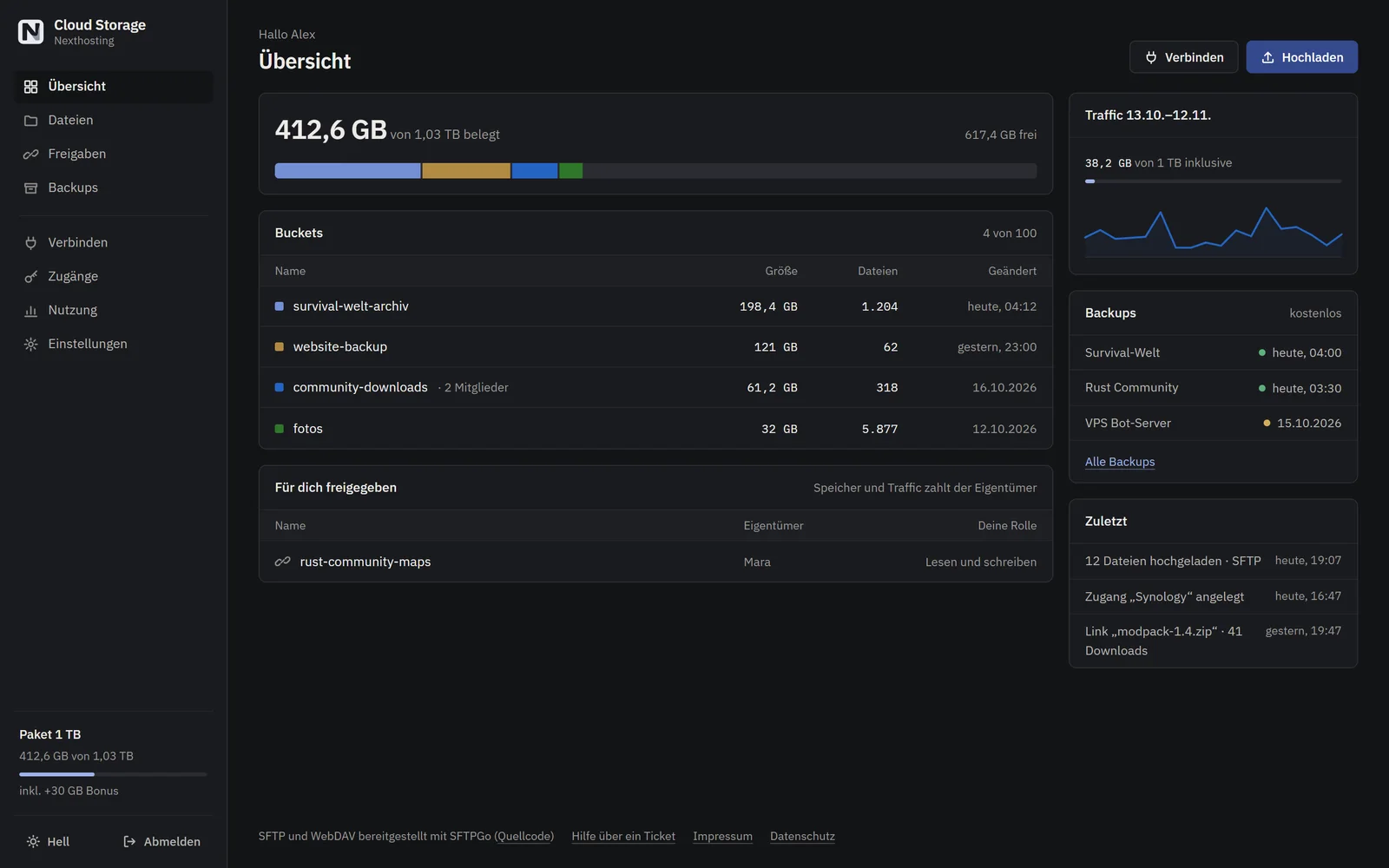The image size is (1389, 868).
Task: Click the Paket 1 TB usage progress bar
Action: (113, 774)
